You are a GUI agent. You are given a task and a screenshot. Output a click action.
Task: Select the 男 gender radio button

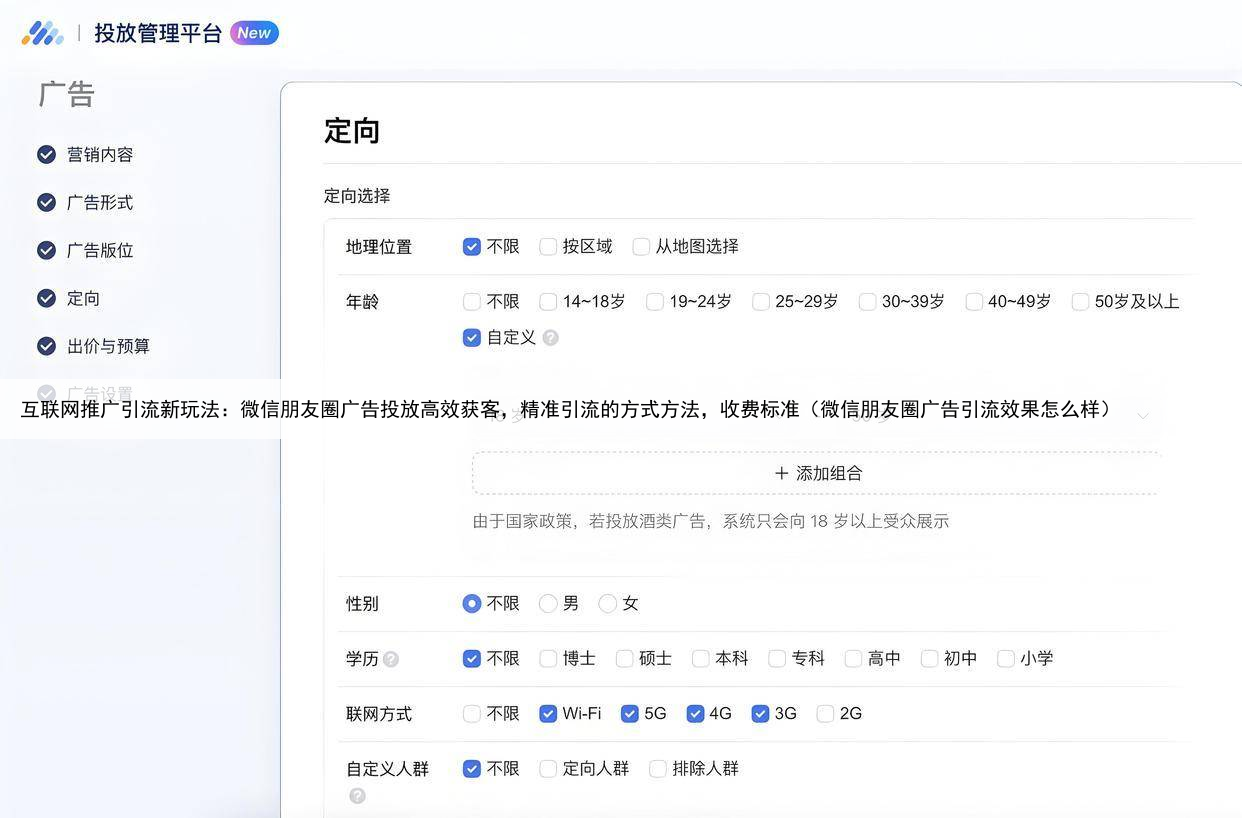click(x=548, y=604)
